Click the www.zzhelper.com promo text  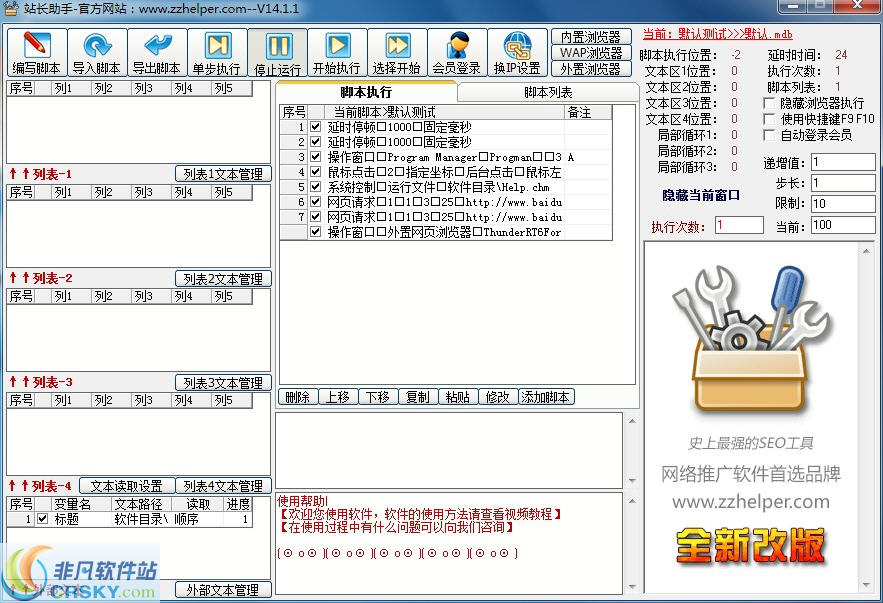(x=751, y=501)
